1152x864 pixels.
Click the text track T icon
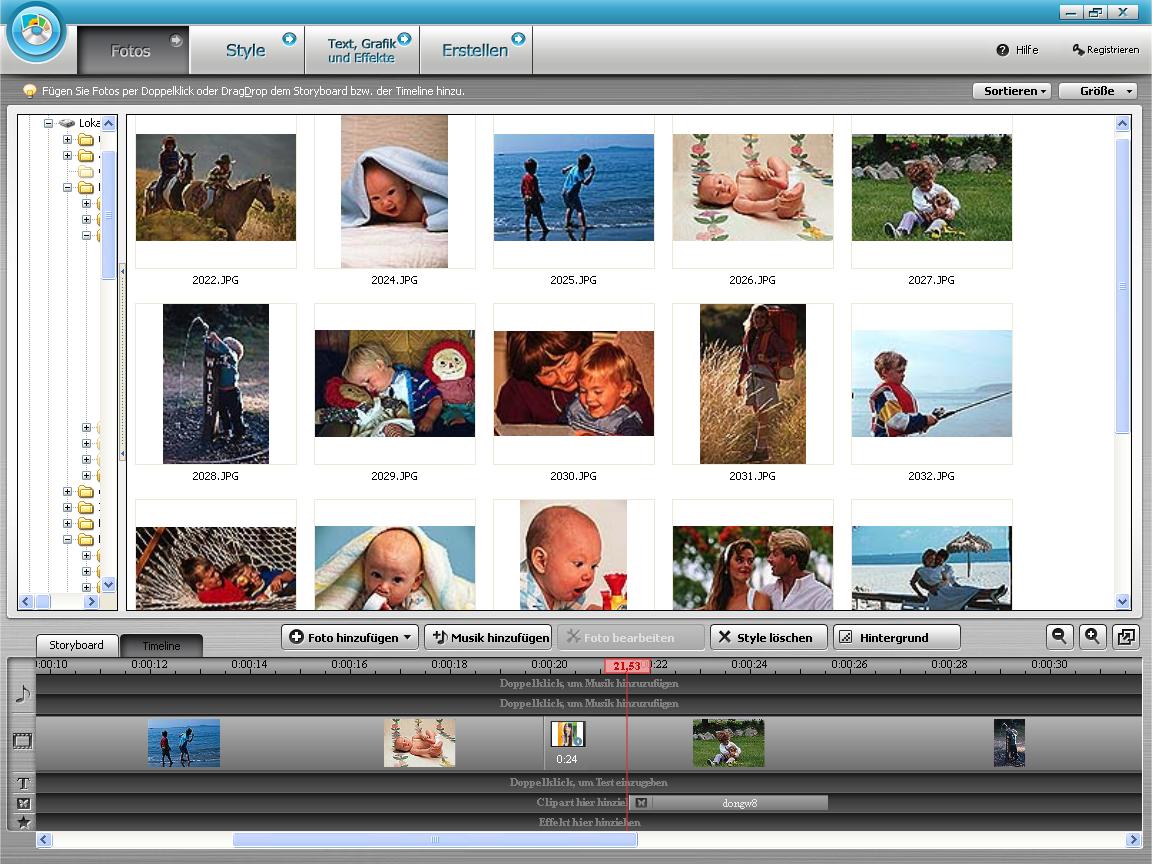tap(22, 783)
